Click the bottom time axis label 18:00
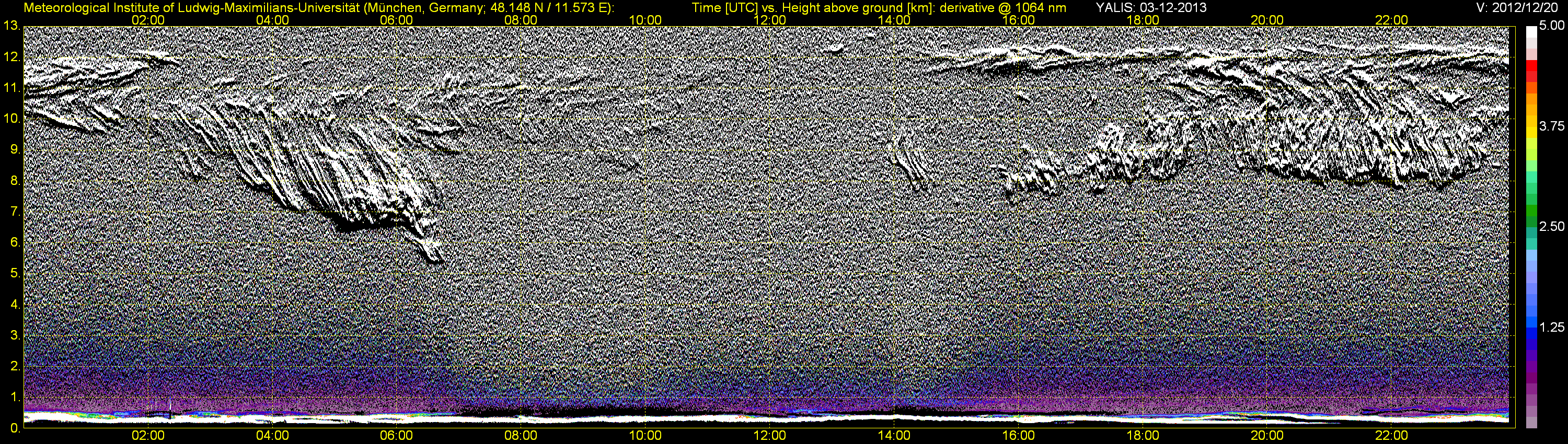 point(1143,436)
